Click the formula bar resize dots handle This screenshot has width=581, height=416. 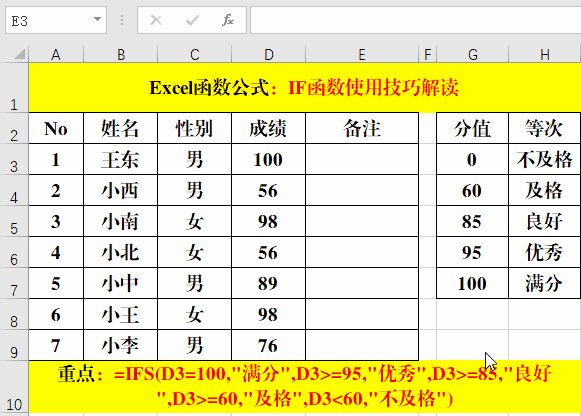coord(122,20)
